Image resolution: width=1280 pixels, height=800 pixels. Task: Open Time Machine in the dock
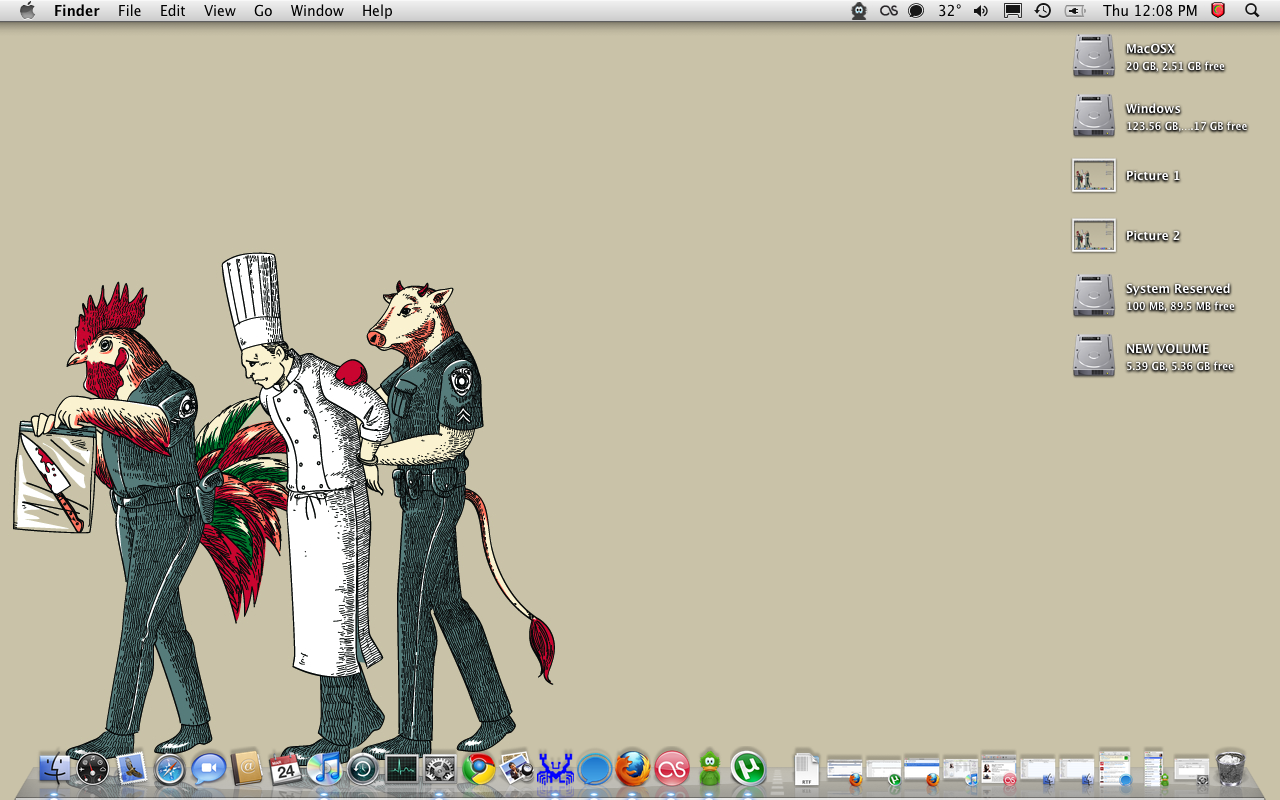tap(362, 769)
